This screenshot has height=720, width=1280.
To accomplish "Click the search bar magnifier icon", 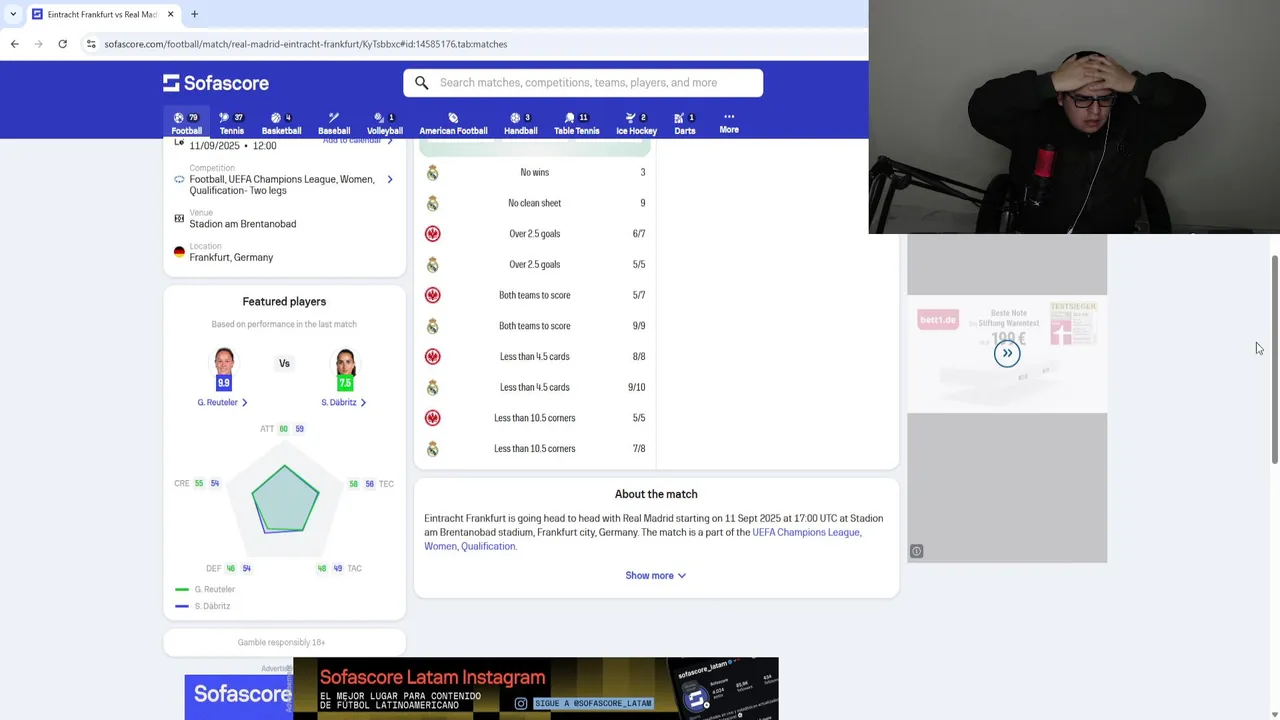I will tap(422, 83).
